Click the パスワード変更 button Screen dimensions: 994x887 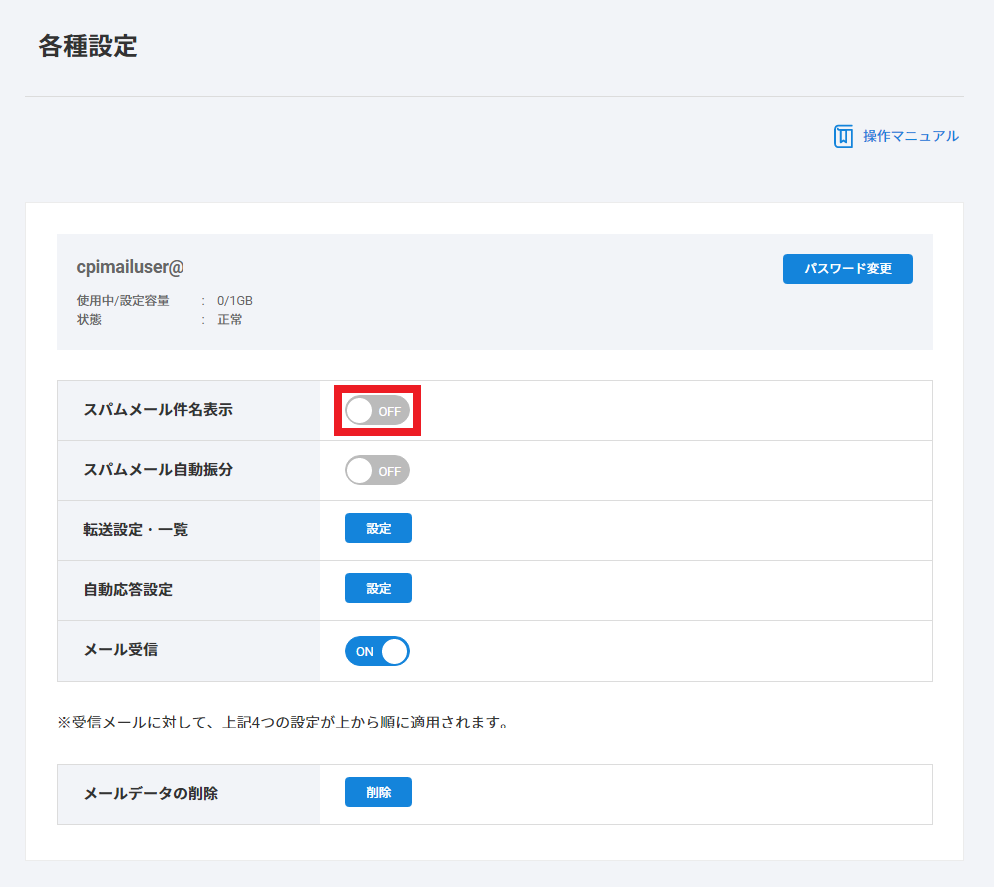point(847,269)
